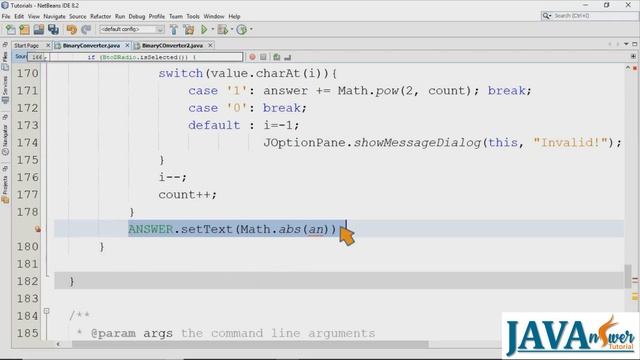This screenshot has height=360, width=640.
Task: Open the default config dropdown
Action: pos(131,29)
